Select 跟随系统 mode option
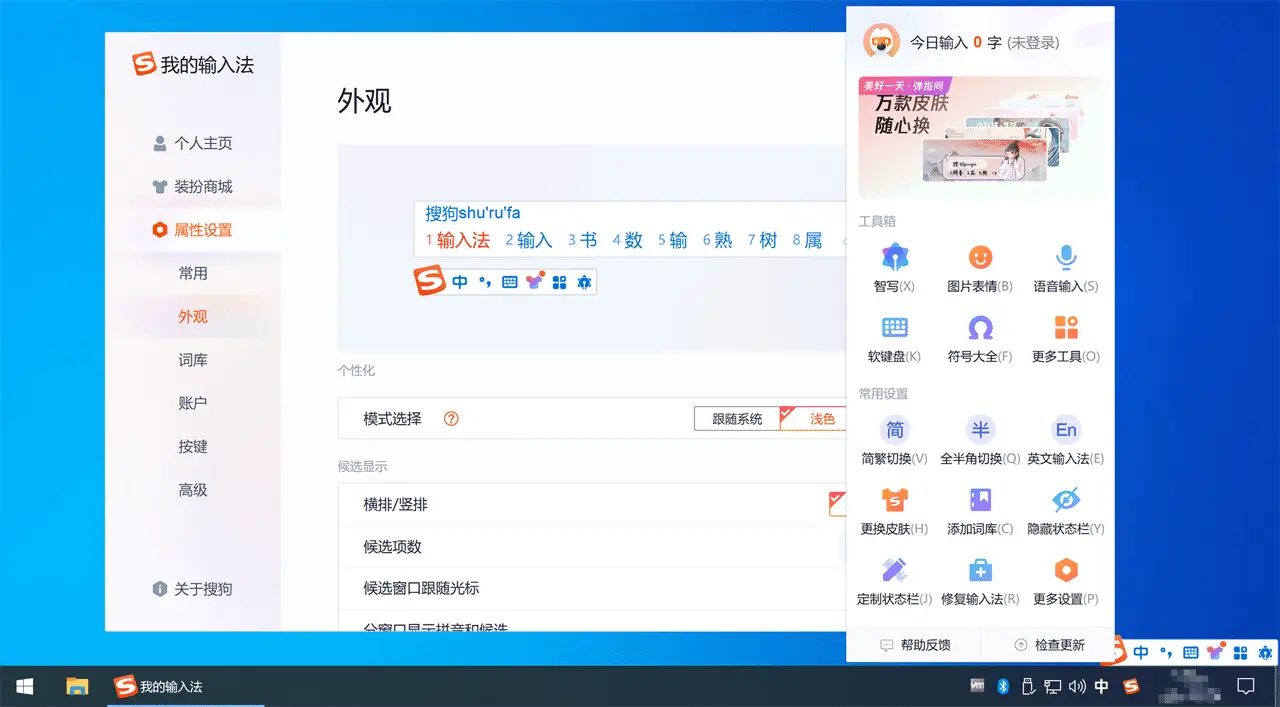Screen dimensions: 1280x707 pos(737,419)
